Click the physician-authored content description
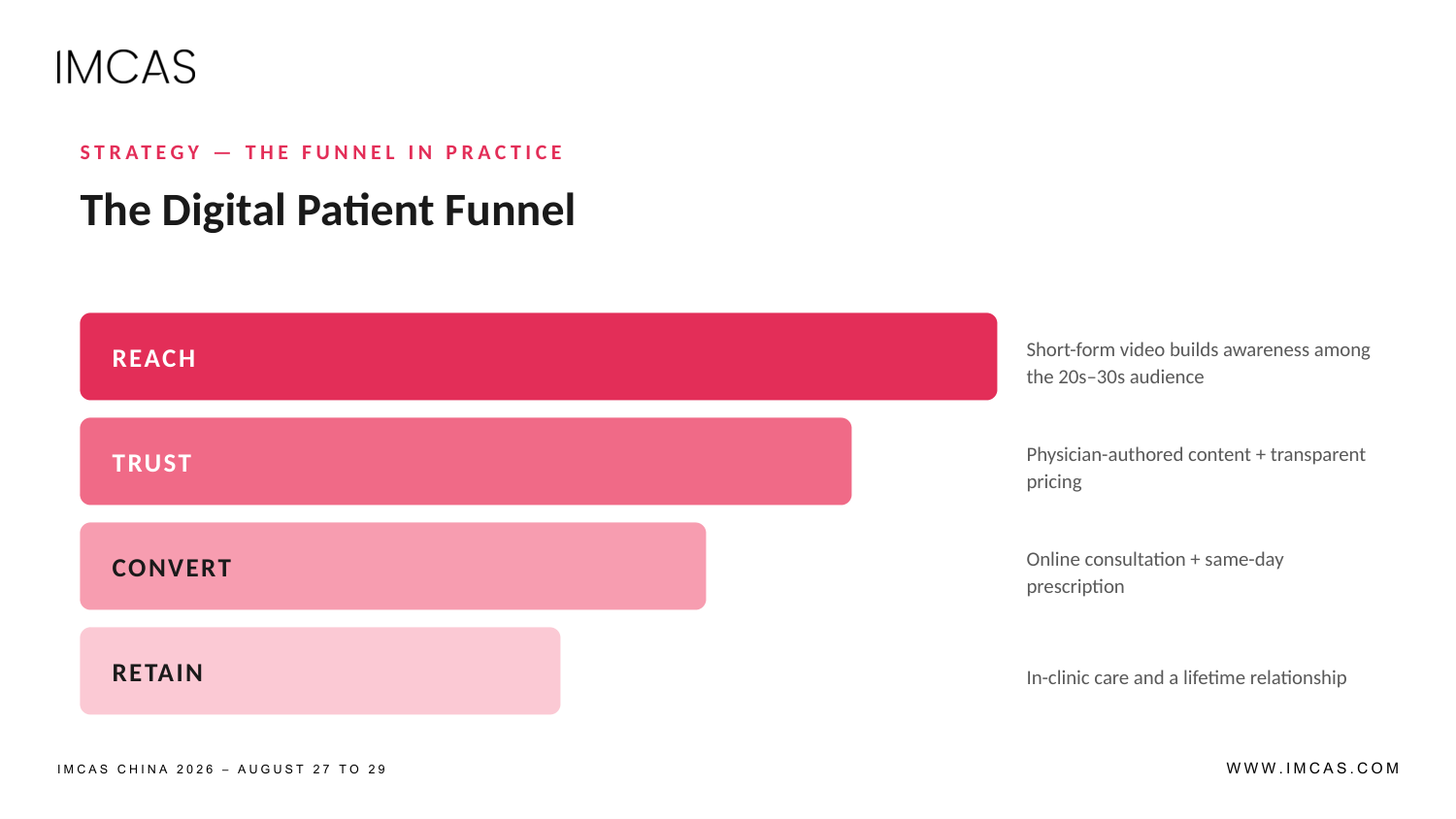Image resolution: width=1456 pixels, height=819 pixels. tap(1196, 468)
